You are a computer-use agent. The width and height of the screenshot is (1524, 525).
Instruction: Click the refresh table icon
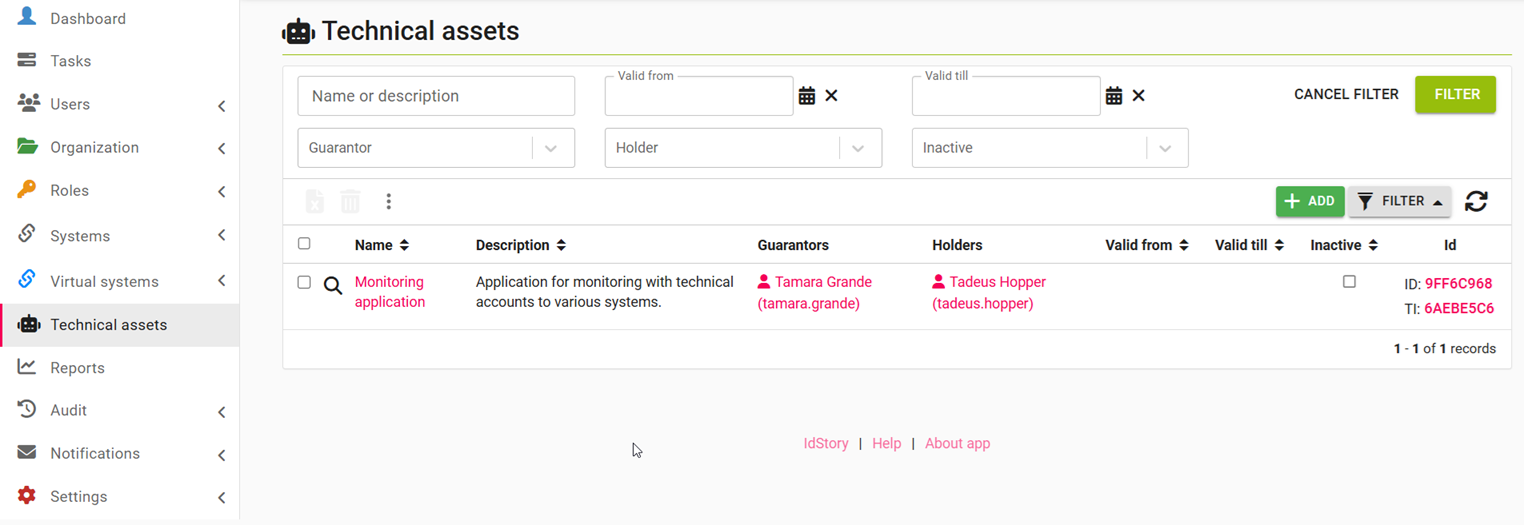[x=1476, y=201]
